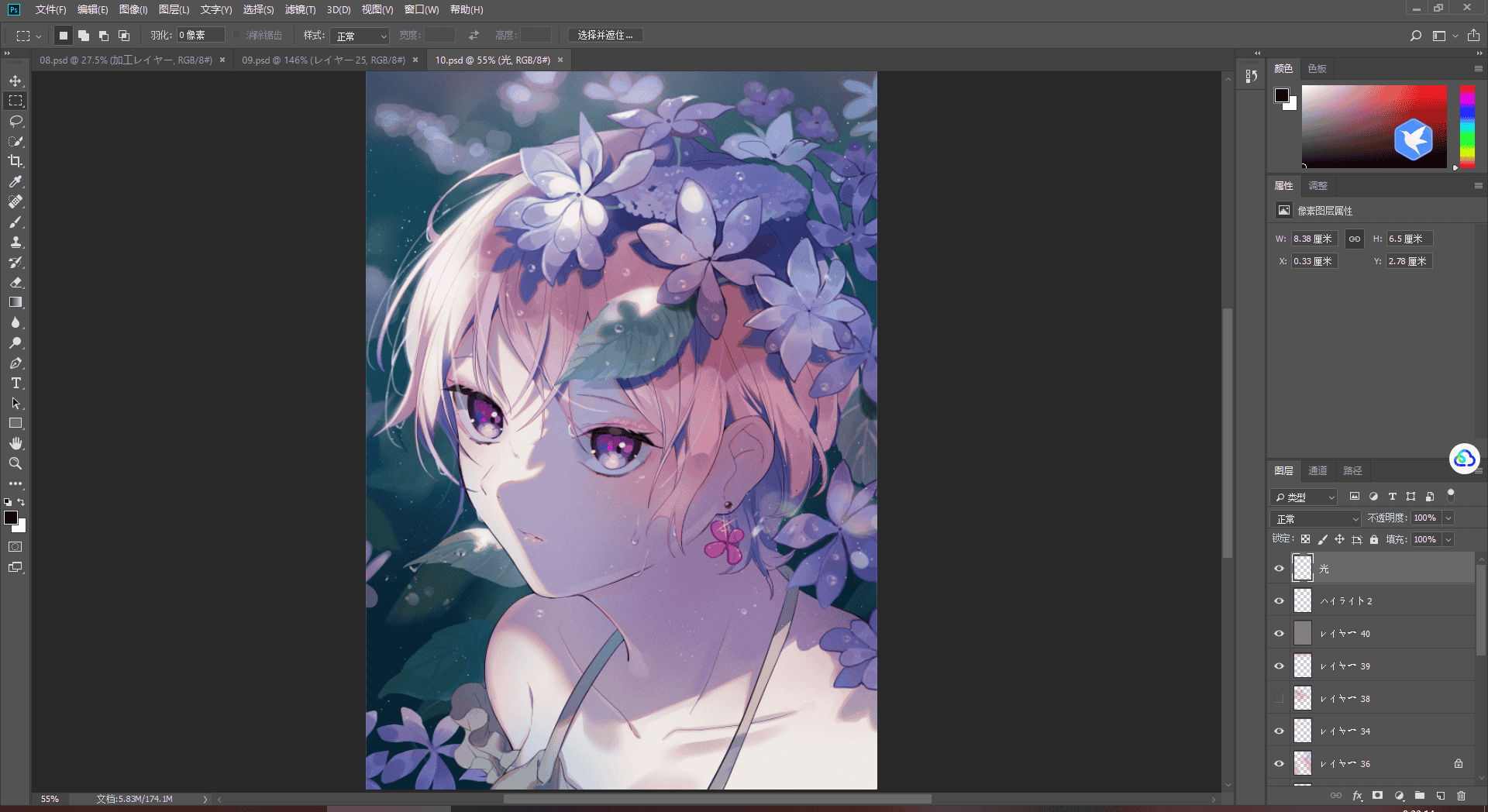The width and height of the screenshot is (1488, 812).
Task: Select the Pen tool
Action: pos(15,363)
